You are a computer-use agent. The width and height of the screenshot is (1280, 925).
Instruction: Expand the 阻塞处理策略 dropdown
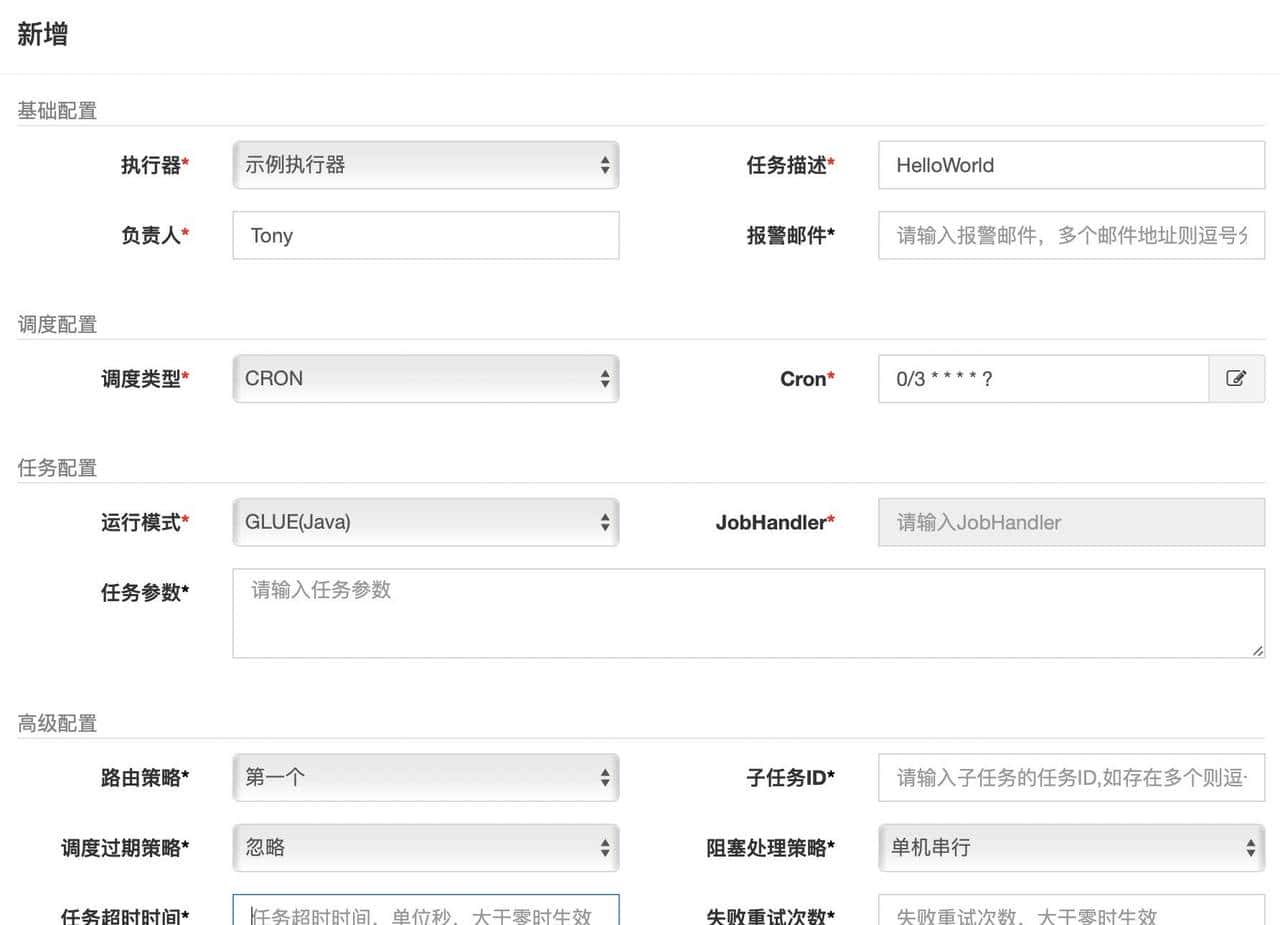point(1070,847)
